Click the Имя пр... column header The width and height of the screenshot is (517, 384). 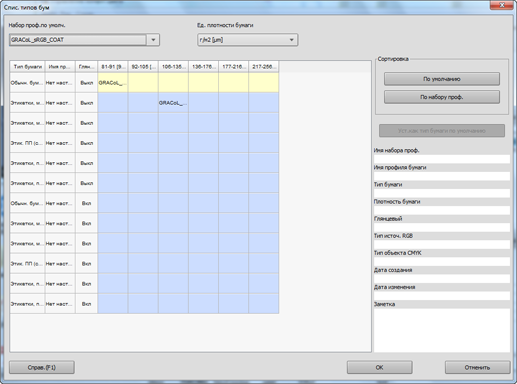[60, 67]
